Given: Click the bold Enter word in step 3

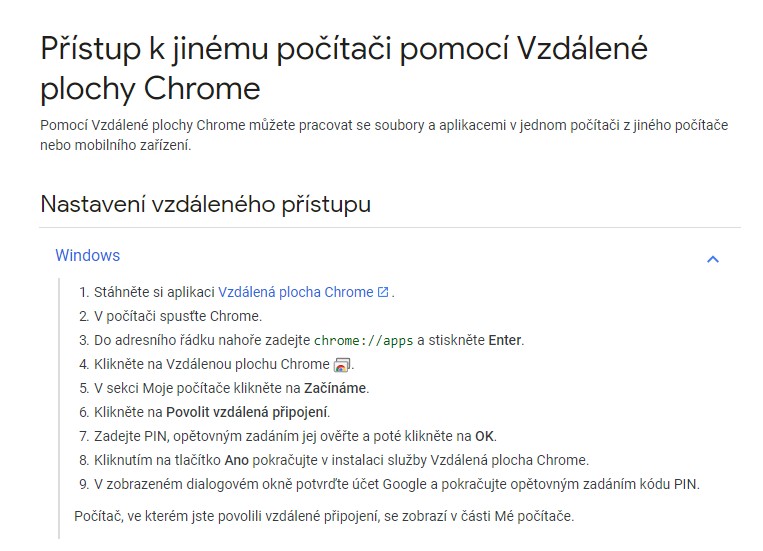Looking at the screenshot, I should [x=505, y=340].
